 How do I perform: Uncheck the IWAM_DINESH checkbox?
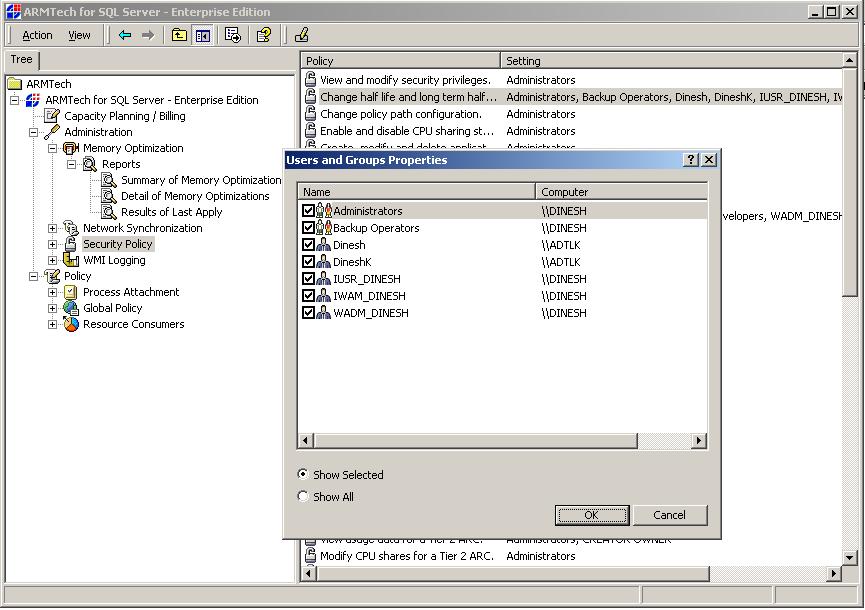pyautogui.click(x=308, y=296)
